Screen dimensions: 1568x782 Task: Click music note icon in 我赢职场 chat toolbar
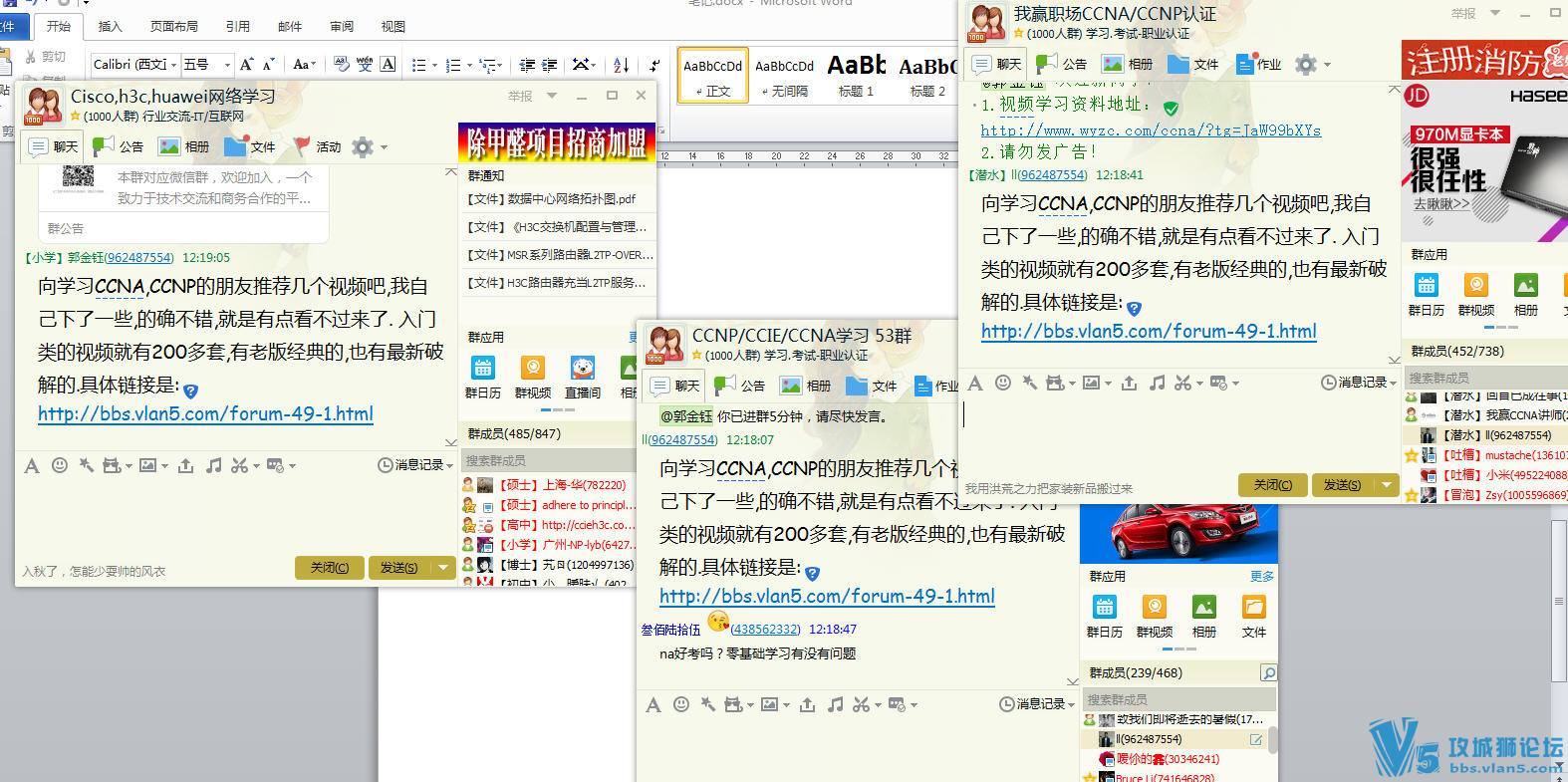(1157, 383)
